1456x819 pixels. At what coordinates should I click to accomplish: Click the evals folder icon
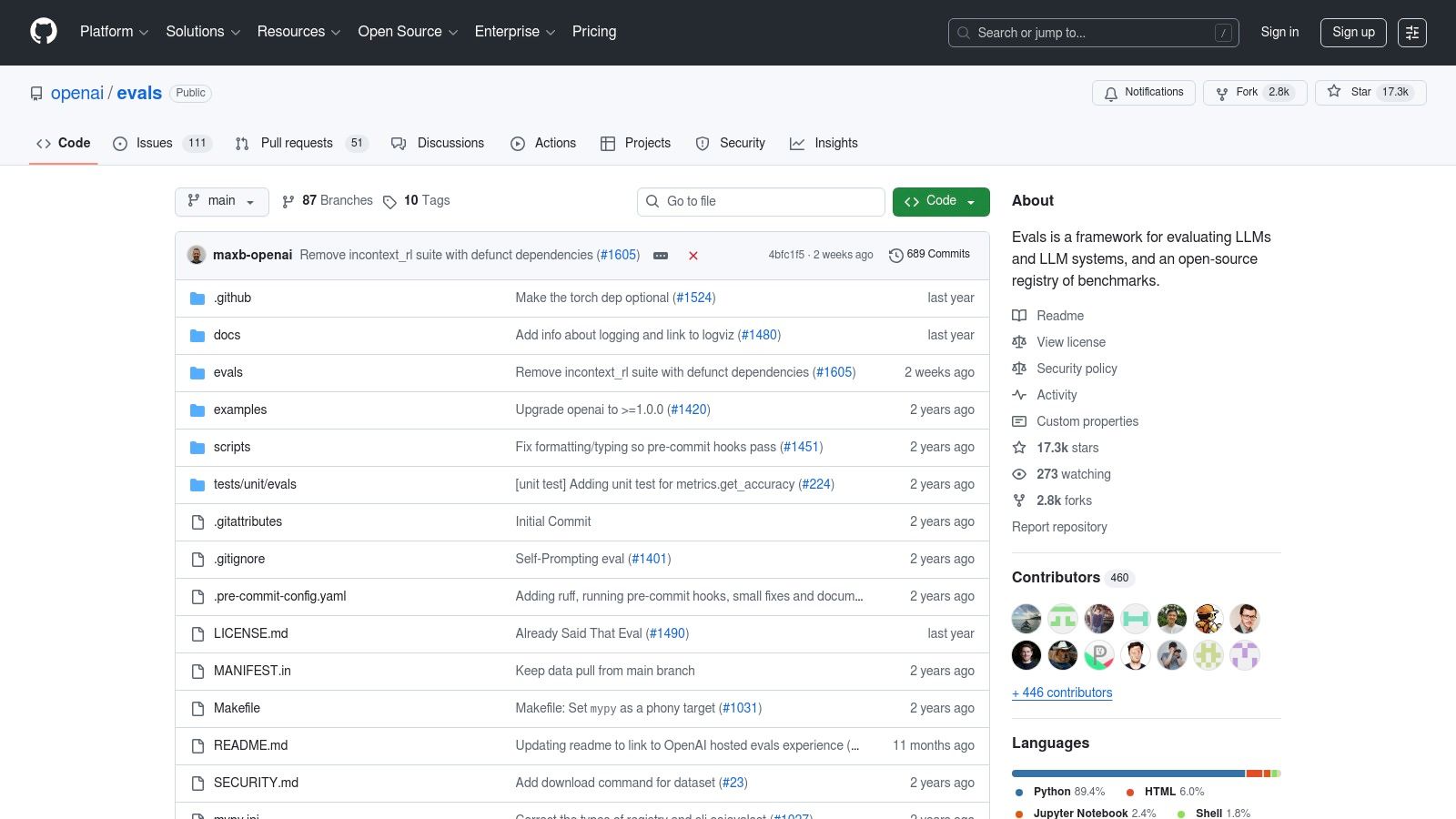click(x=197, y=373)
